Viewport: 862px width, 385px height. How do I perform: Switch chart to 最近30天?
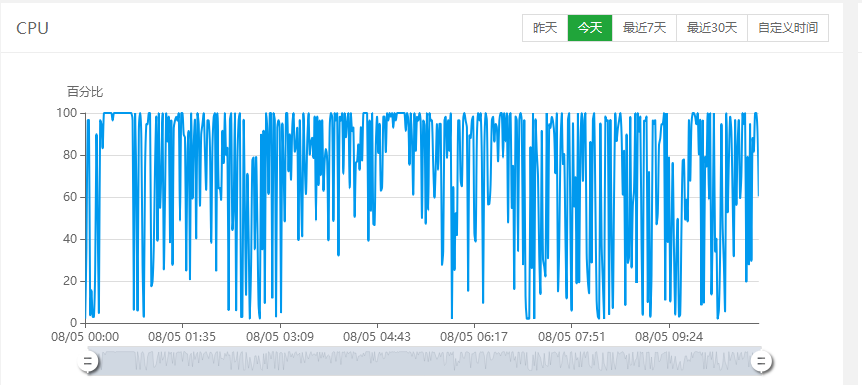(x=712, y=28)
